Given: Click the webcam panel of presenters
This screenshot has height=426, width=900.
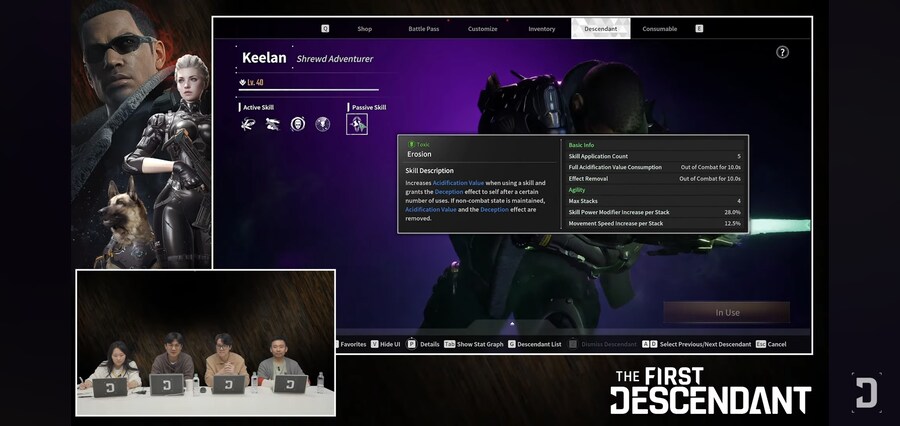Looking at the screenshot, I should 205,341.
